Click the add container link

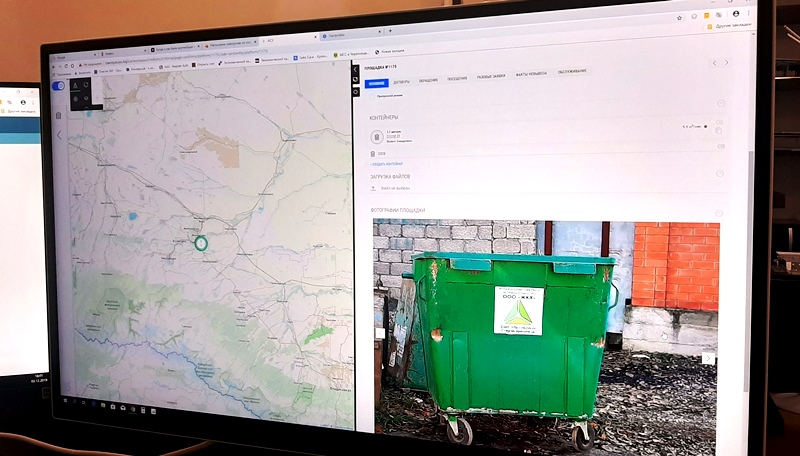(385, 164)
